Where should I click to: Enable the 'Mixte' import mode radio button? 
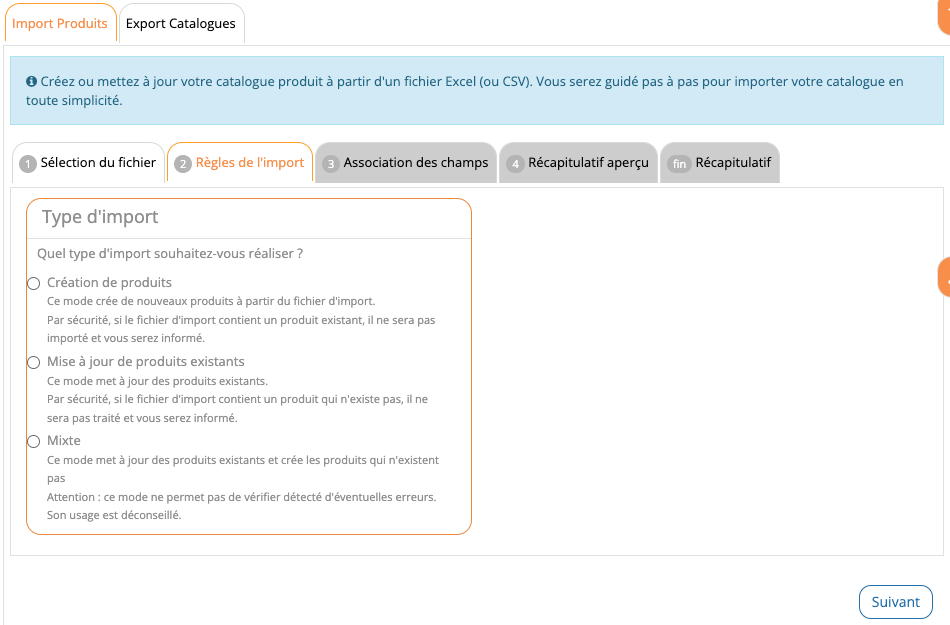coord(33,442)
